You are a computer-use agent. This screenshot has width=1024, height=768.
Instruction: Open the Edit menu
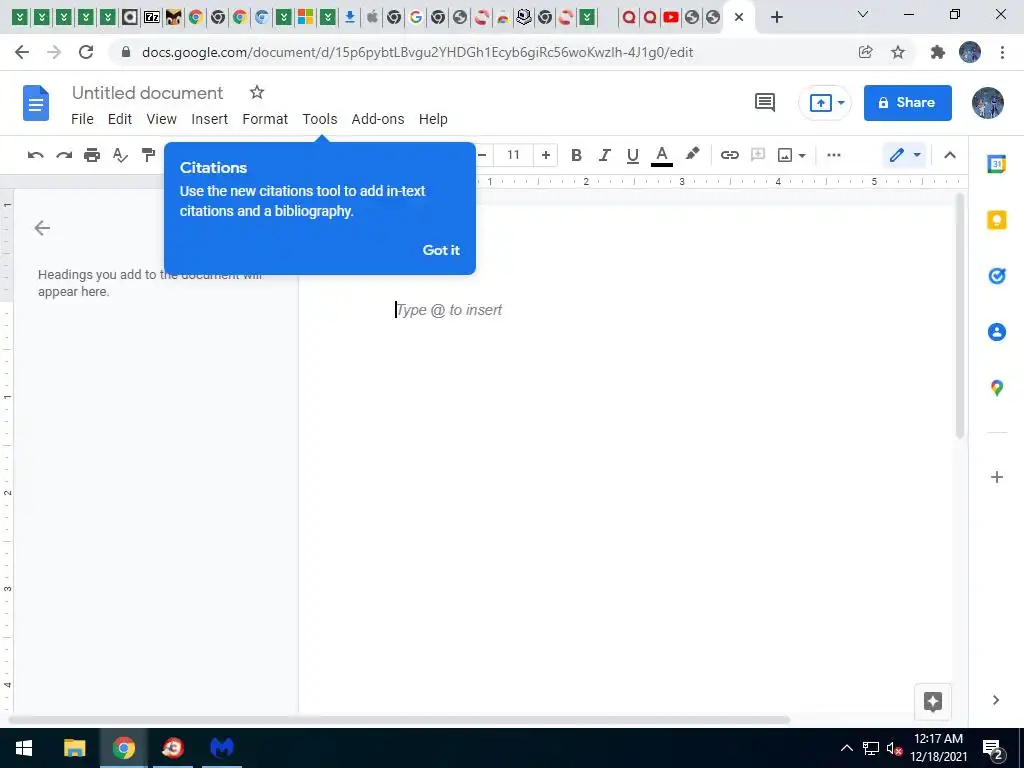120,119
